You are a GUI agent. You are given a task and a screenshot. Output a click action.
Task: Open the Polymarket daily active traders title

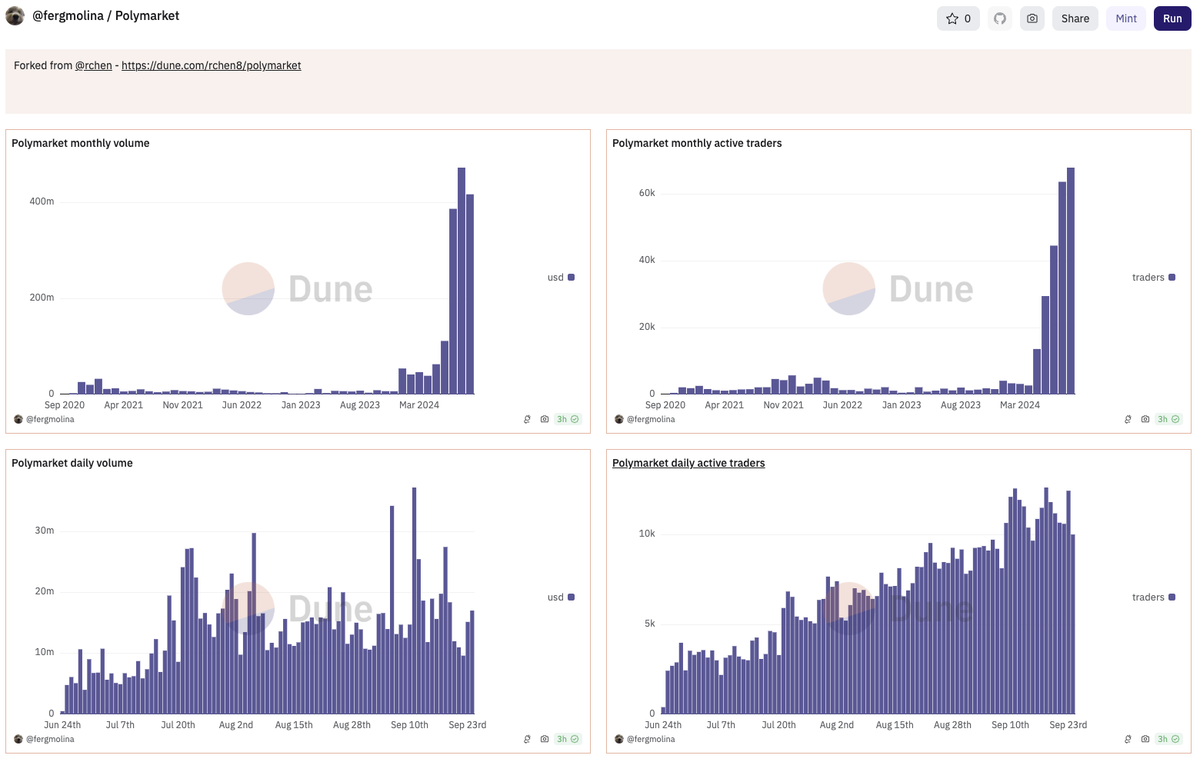tap(688, 463)
